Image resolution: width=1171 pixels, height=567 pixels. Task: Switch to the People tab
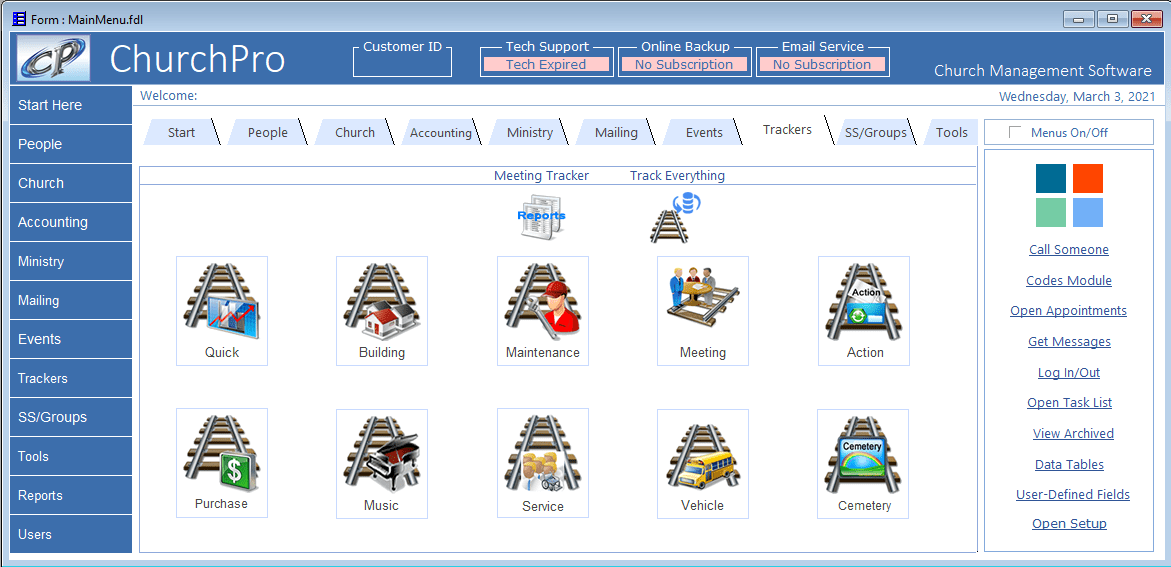click(268, 132)
